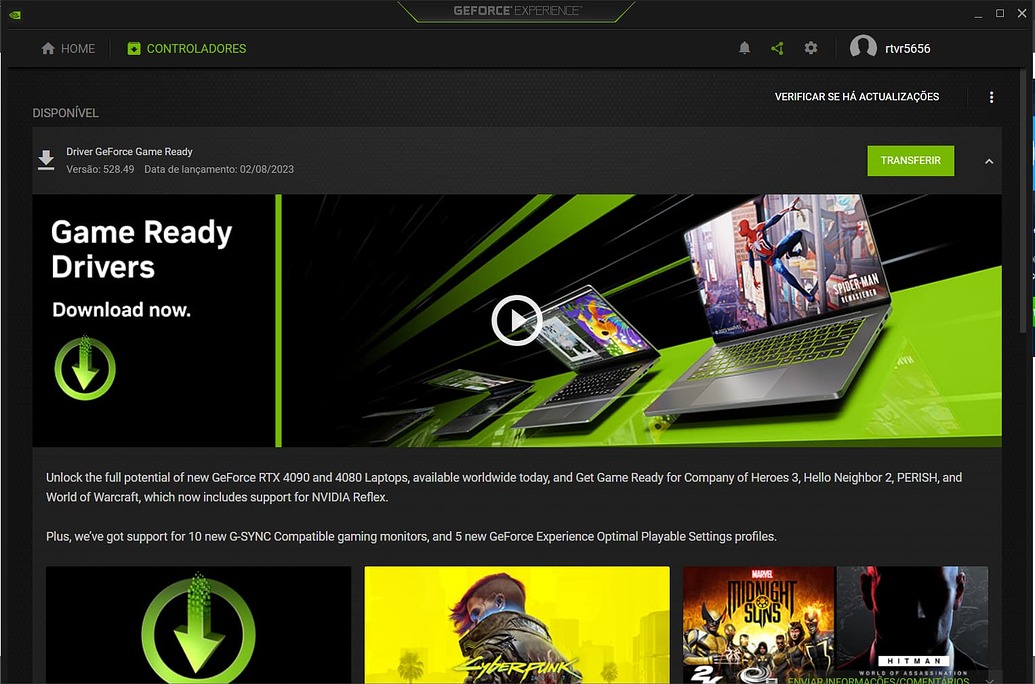Image resolution: width=1035 pixels, height=684 pixels.
Task: Open the notifications bell
Action: [744, 48]
